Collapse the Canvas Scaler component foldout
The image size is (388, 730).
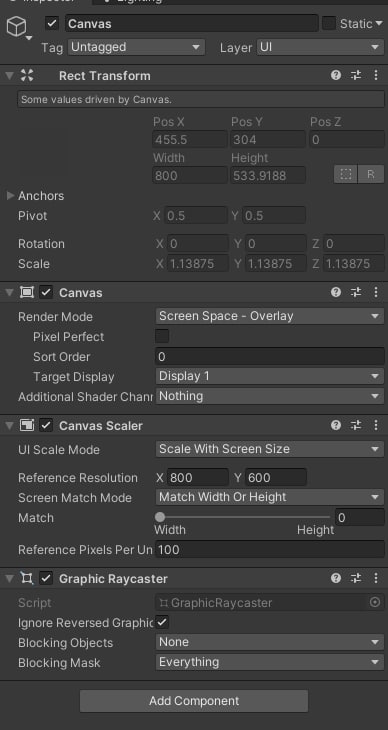(9, 426)
